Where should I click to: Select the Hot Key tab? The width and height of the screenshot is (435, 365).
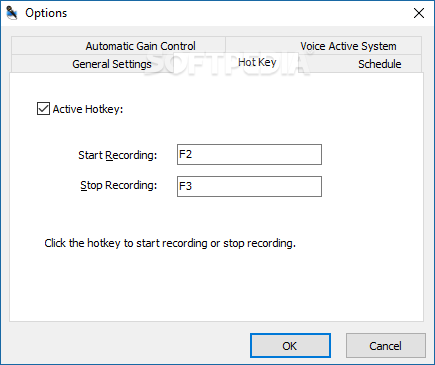(x=257, y=62)
